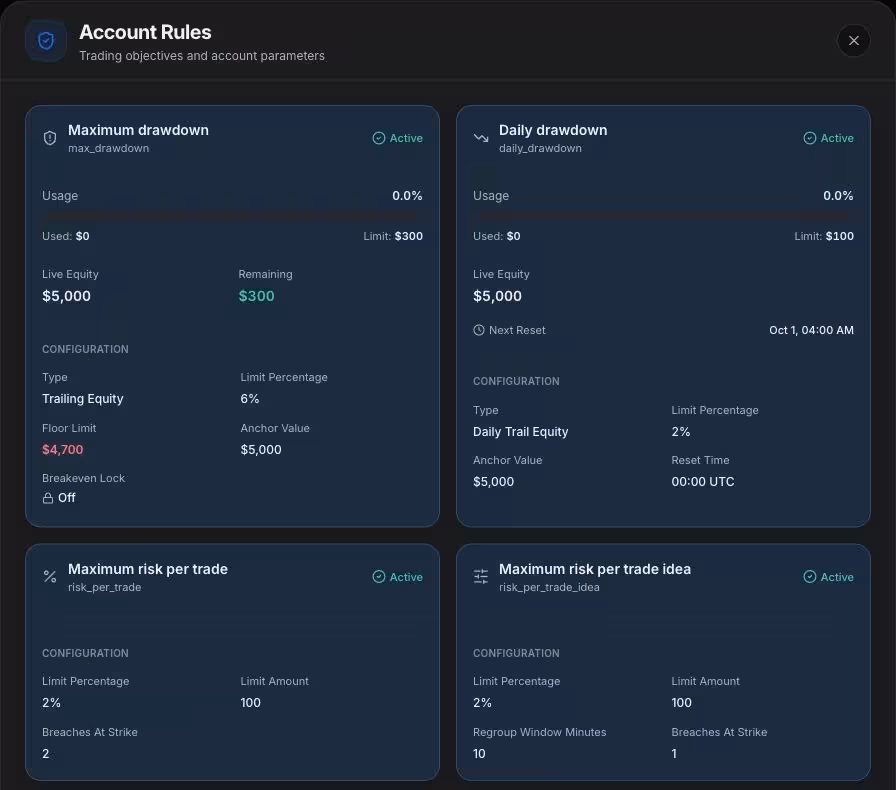The width and height of the screenshot is (896, 790).
Task: Click Breaches At Strike value 1
Action: tap(674, 754)
